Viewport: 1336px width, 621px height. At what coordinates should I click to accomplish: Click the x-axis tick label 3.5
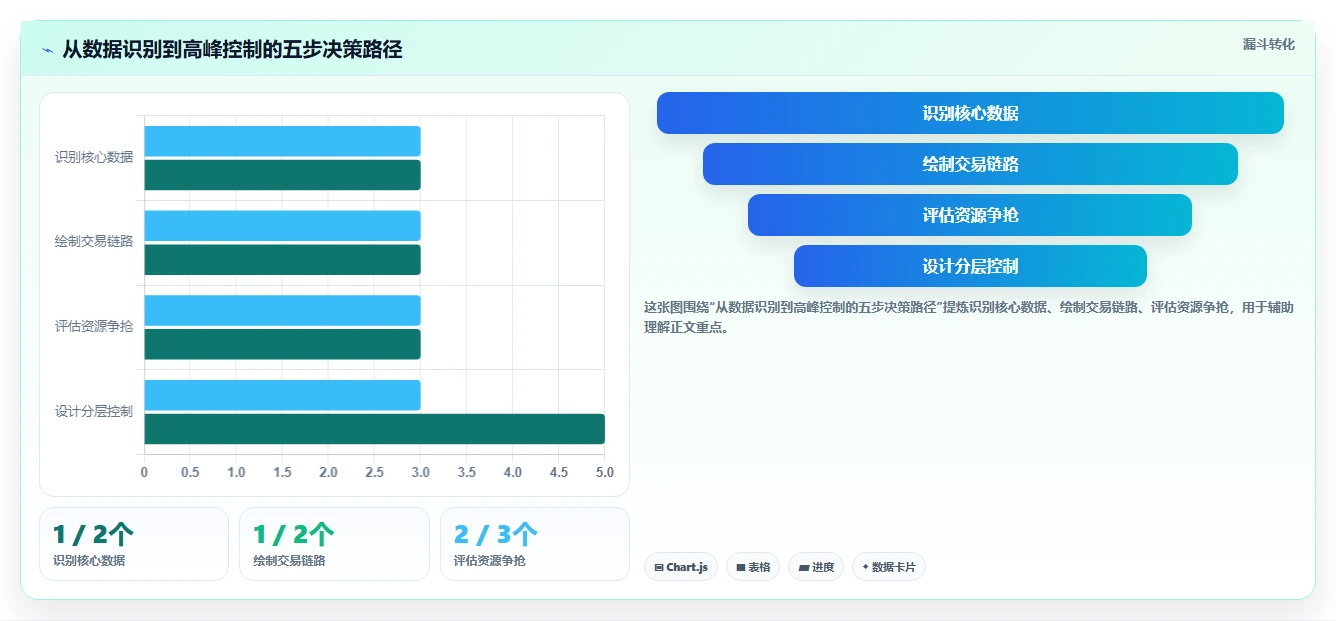coord(466,472)
